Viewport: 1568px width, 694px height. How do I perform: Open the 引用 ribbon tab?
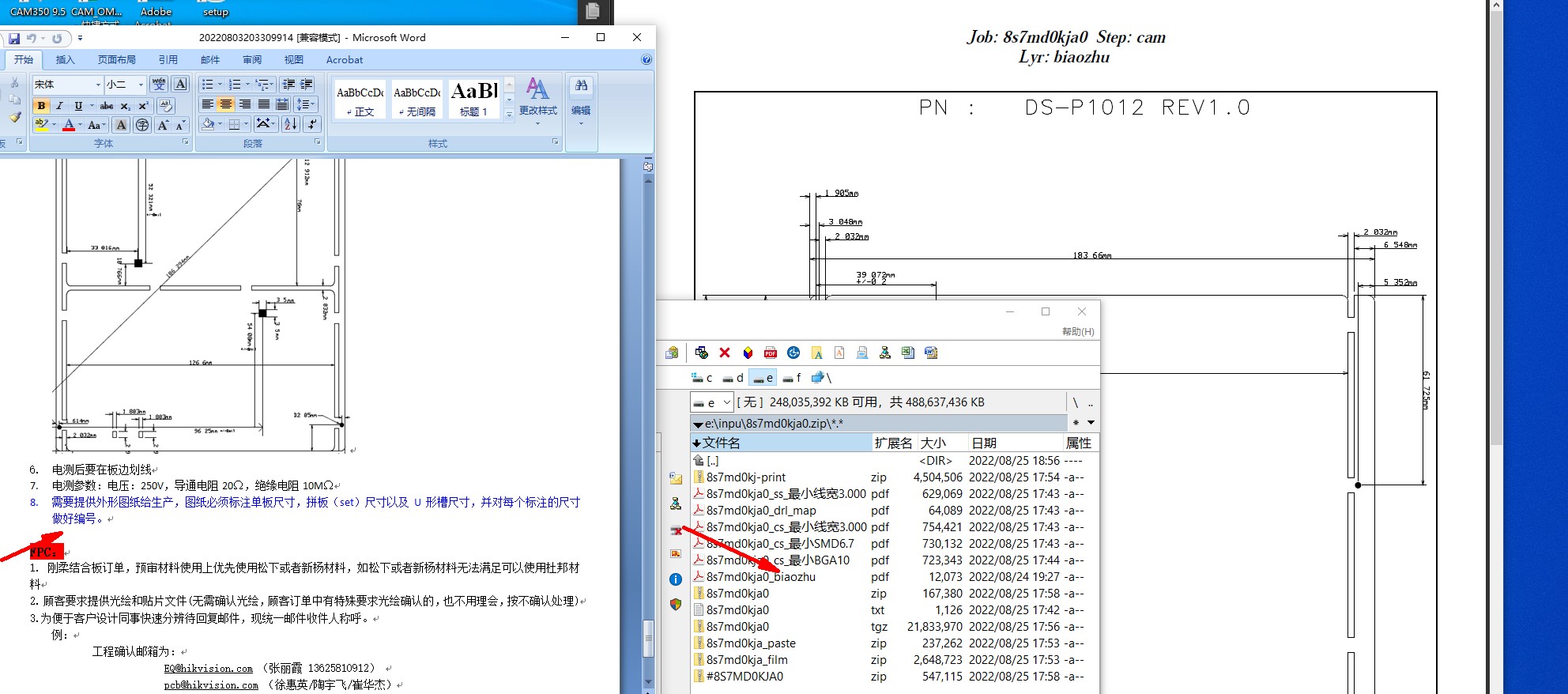168,60
